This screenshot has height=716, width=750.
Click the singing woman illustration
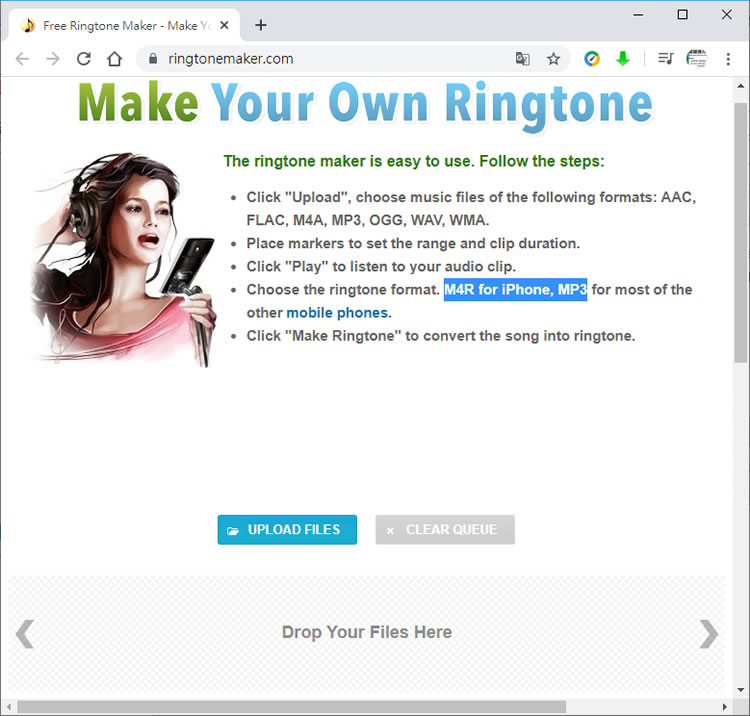pyautogui.click(x=123, y=260)
